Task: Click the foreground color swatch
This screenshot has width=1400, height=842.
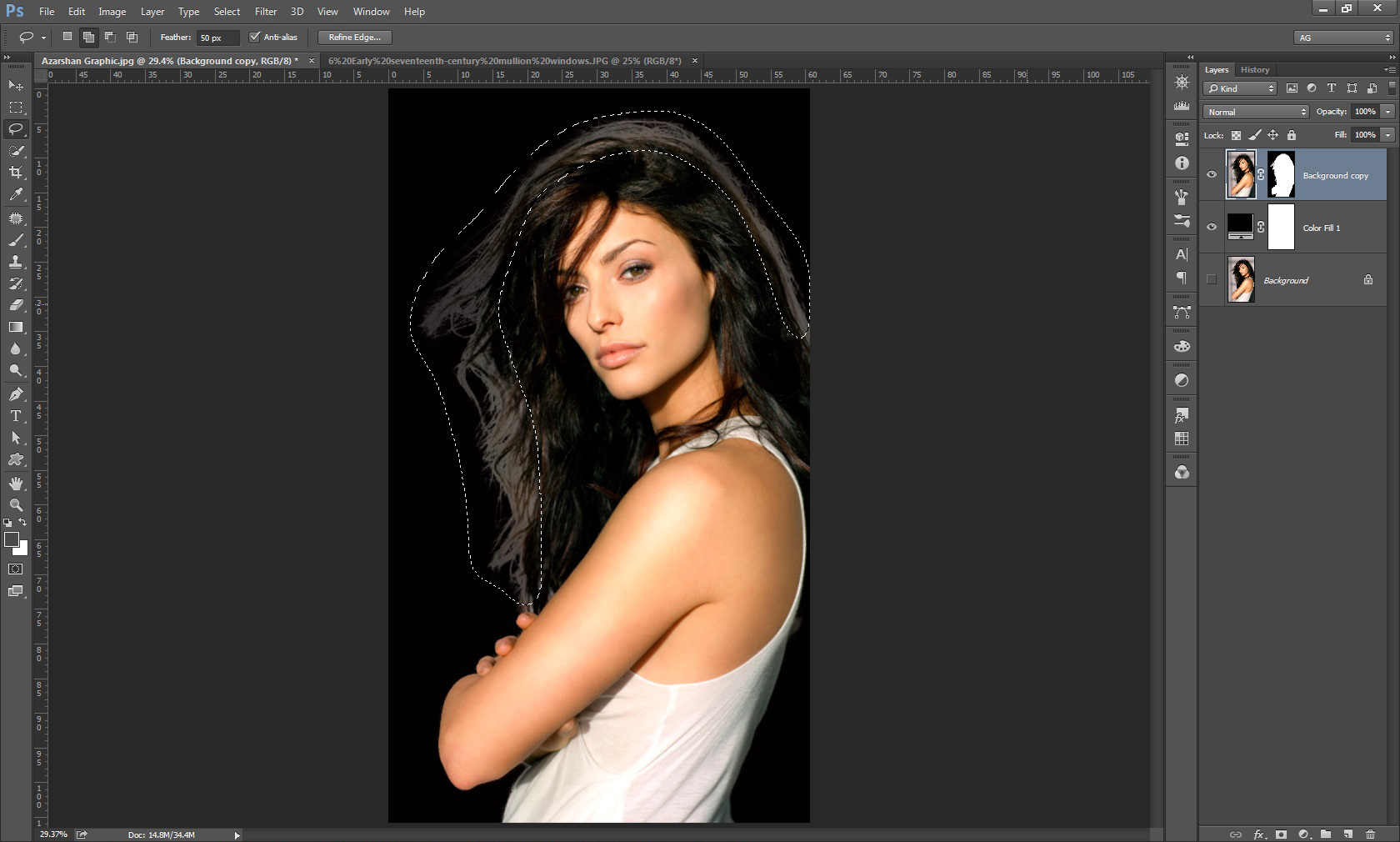Action: (x=12, y=539)
